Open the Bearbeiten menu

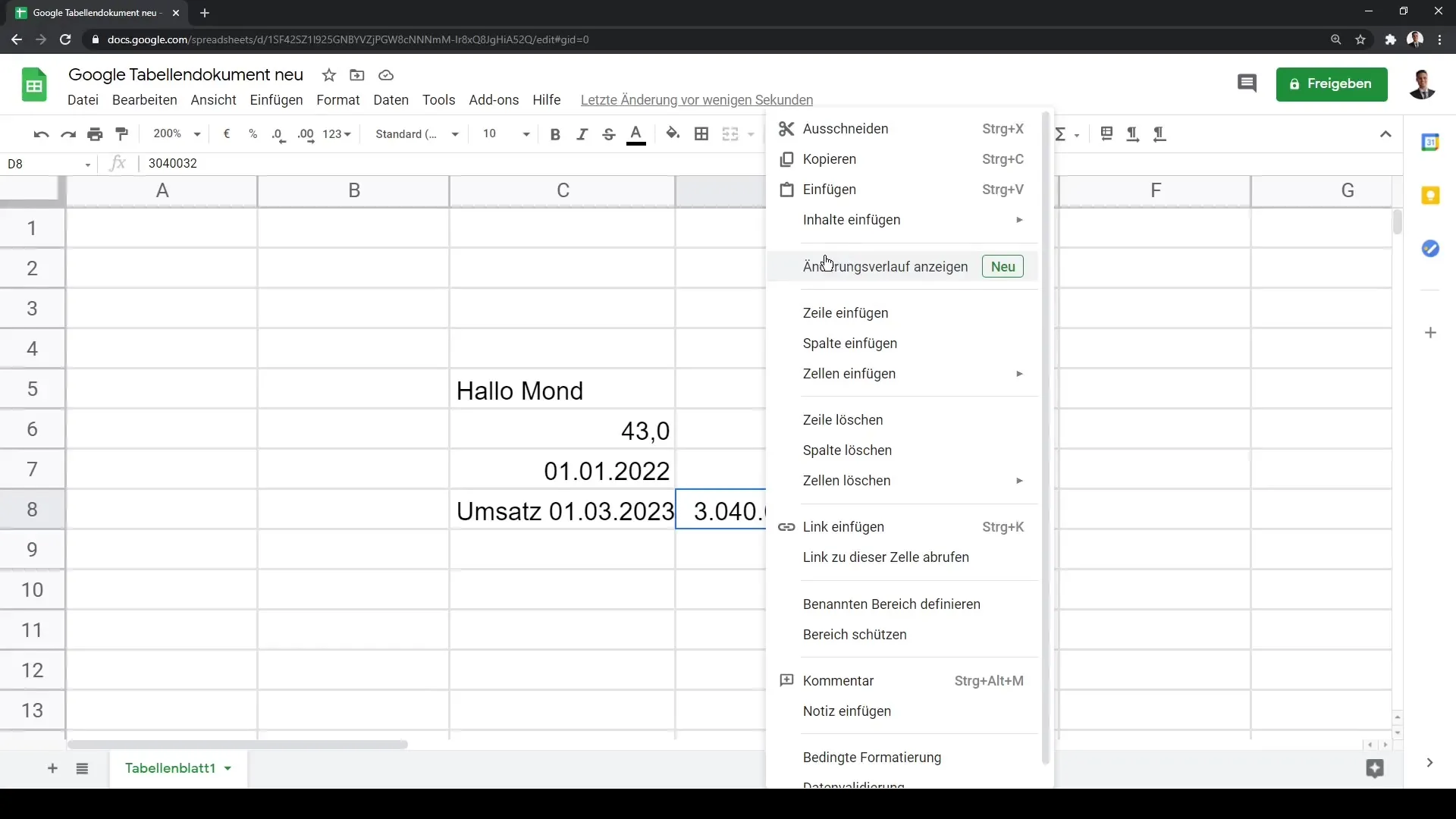[x=144, y=100]
